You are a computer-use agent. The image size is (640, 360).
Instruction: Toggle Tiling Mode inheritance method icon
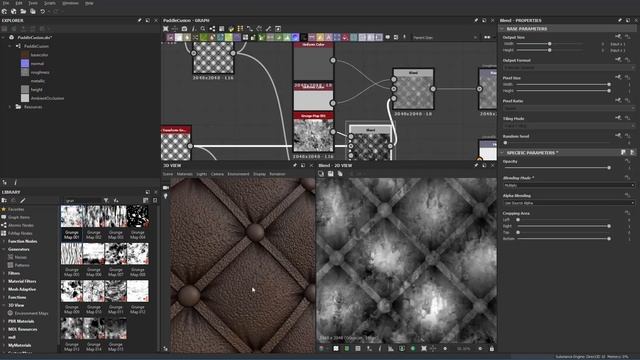tap(618, 118)
